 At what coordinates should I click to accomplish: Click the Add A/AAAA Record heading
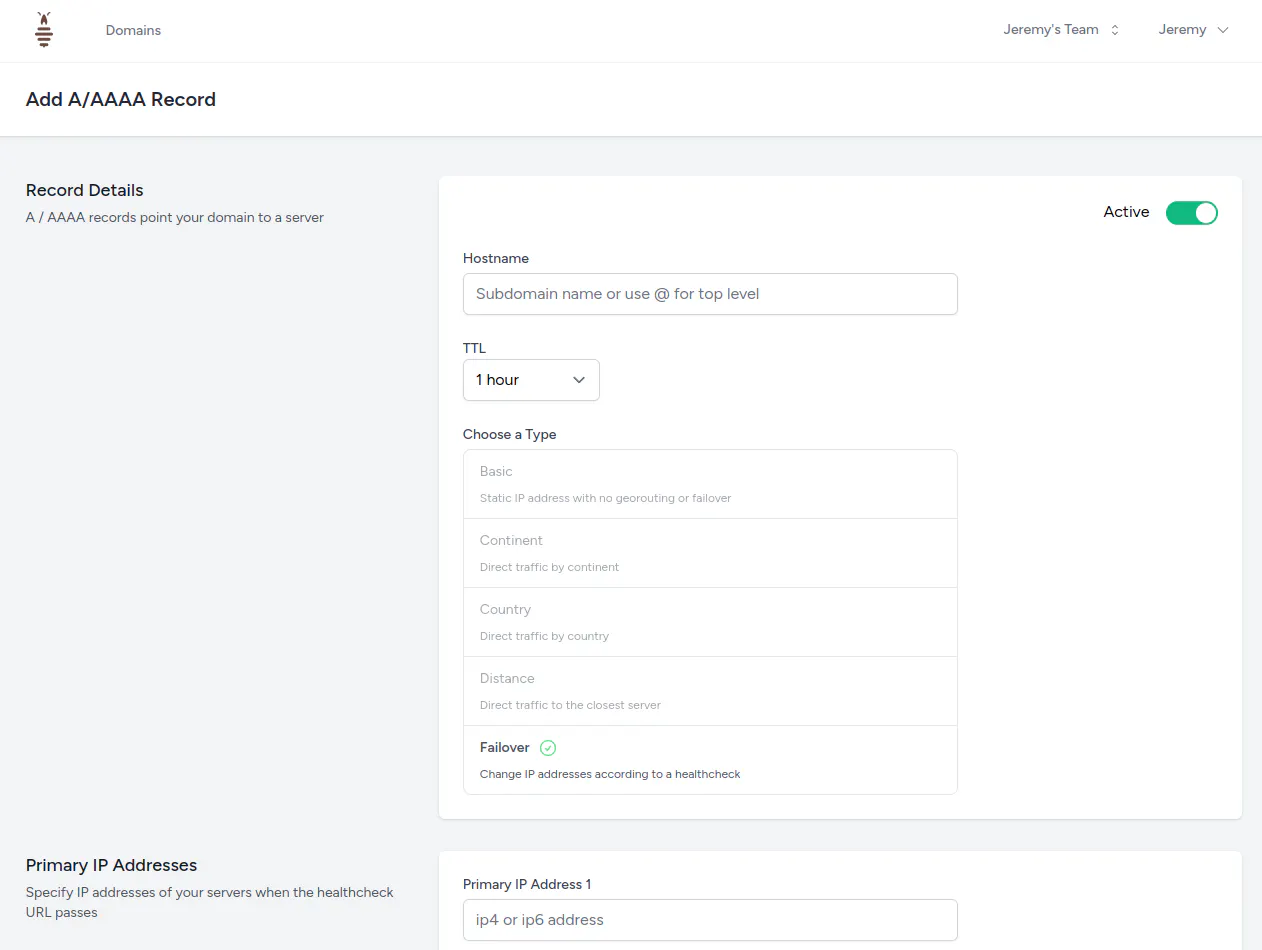tap(121, 99)
